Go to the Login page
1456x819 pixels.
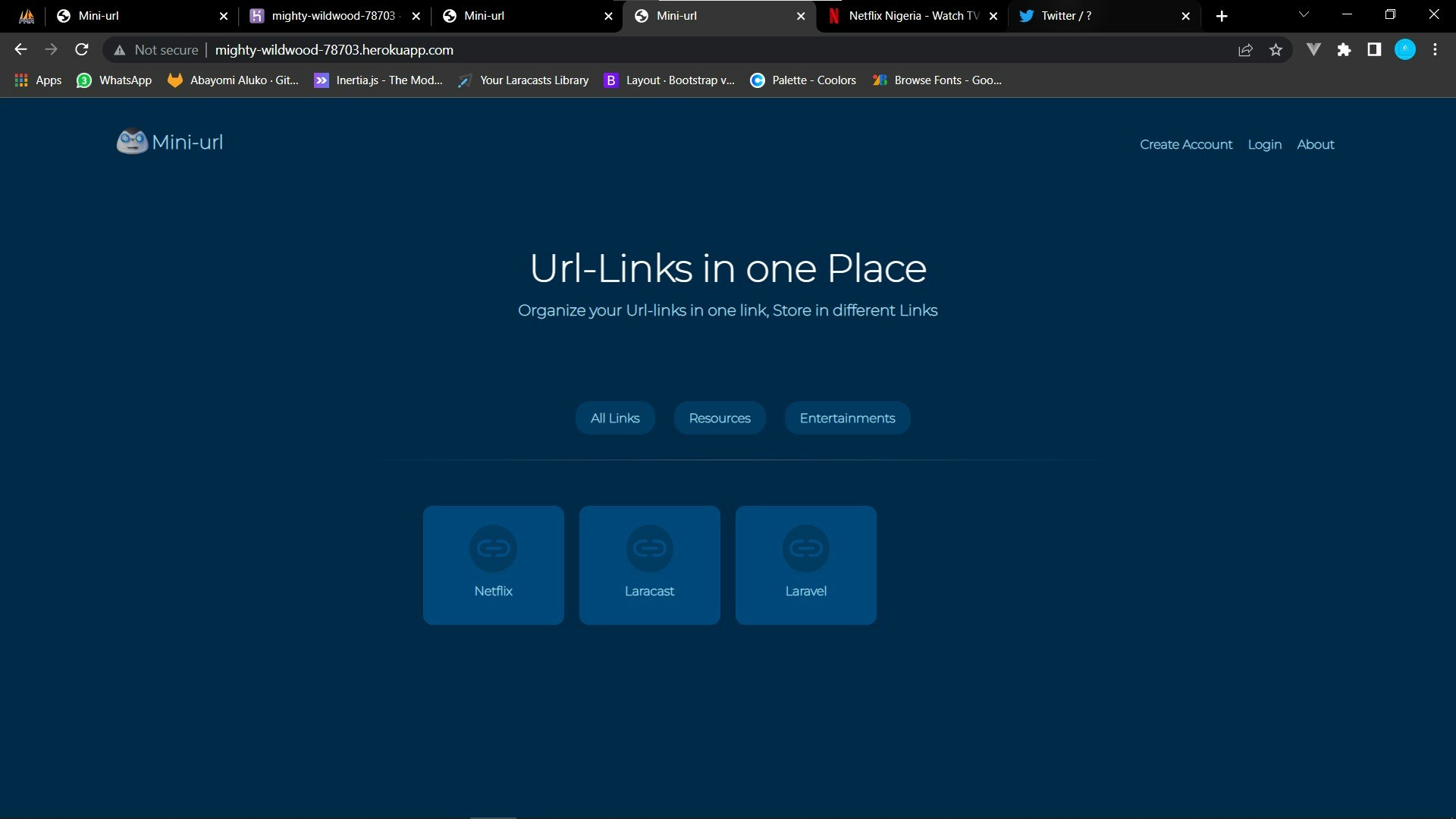tap(1264, 144)
